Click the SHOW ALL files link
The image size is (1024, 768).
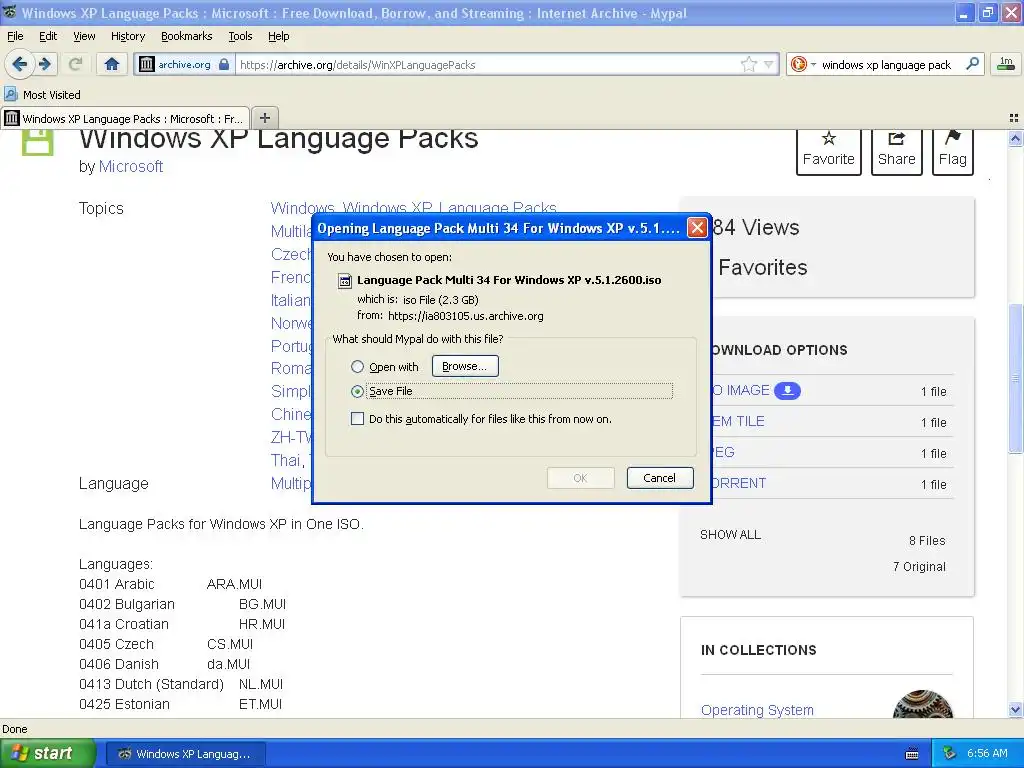click(730, 535)
